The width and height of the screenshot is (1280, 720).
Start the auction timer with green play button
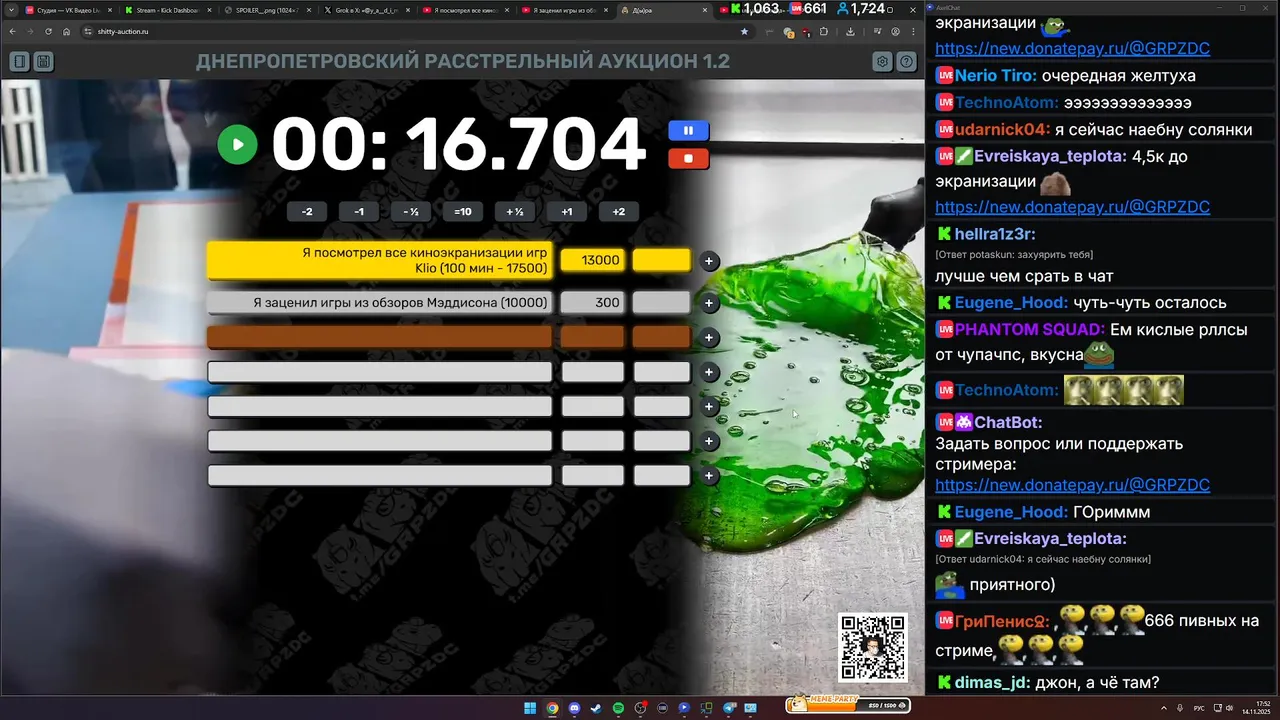[237, 144]
